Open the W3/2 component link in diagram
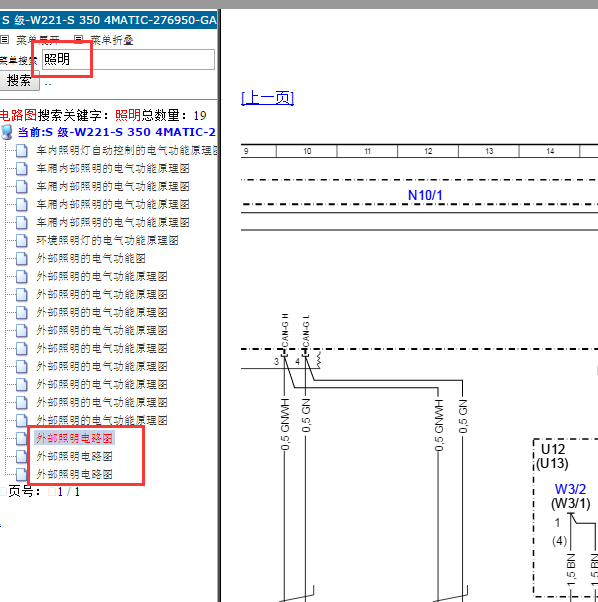The image size is (598, 602). click(570, 489)
